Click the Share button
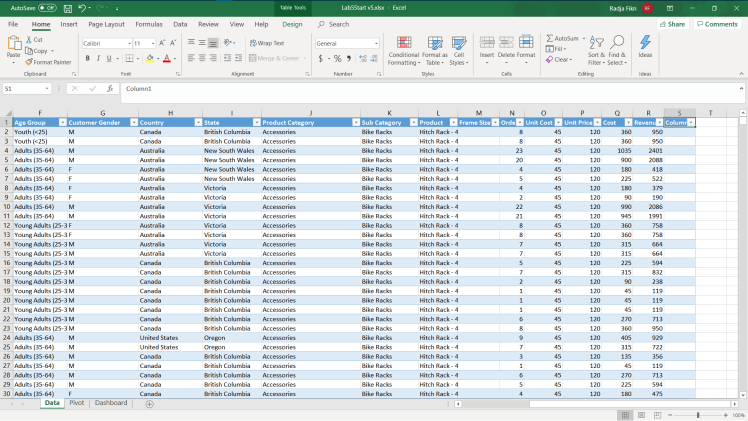This screenshot has width=748, height=421. coord(673,24)
